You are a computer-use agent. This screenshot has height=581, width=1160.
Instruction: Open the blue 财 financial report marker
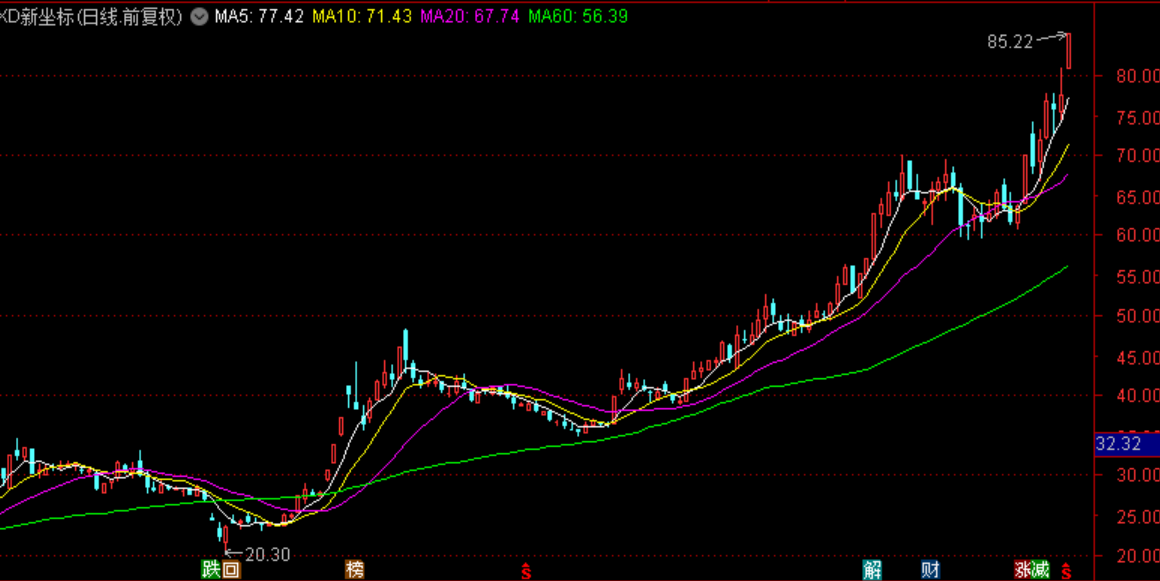[x=931, y=570]
